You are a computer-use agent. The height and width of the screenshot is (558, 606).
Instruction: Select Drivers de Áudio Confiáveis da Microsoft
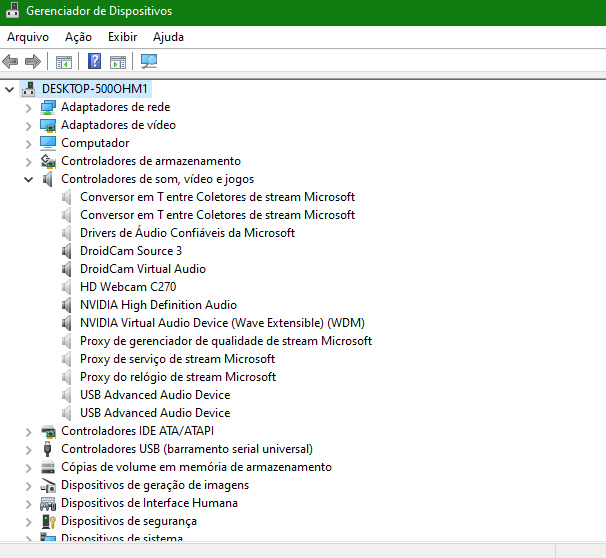coord(187,233)
